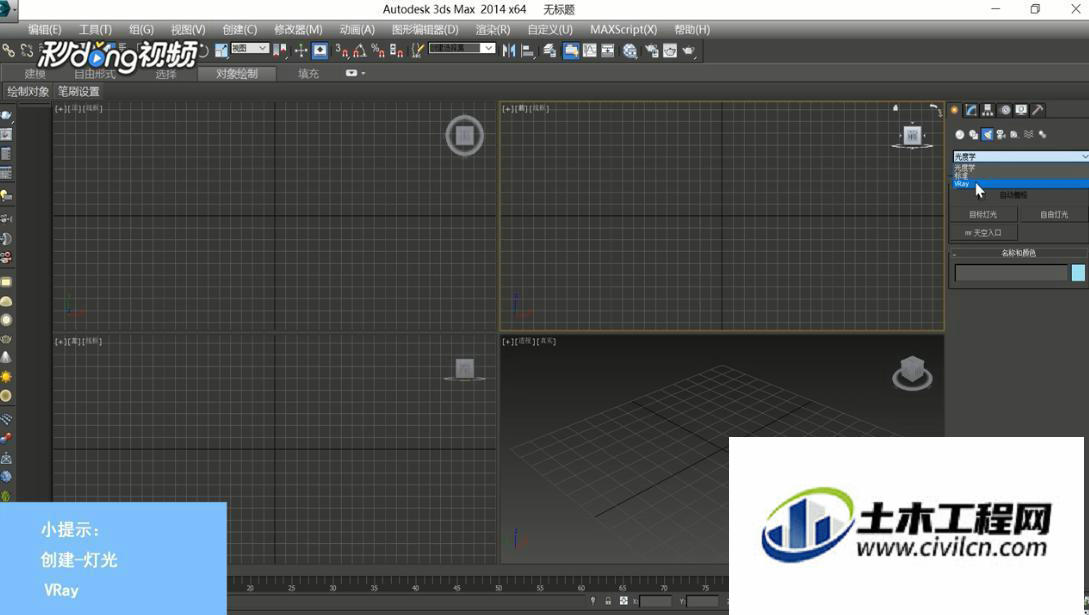The image size is (1089, 615).
Task: Click the Mirror tool icon
Action: coord(509,51)
